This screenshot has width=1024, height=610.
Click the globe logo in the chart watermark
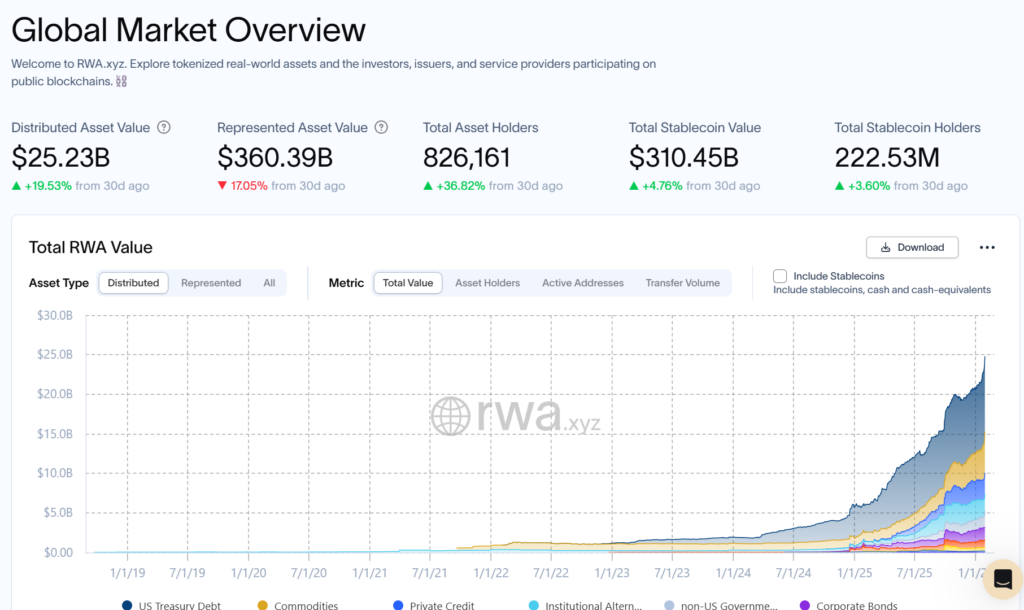(x=450, y=417)
